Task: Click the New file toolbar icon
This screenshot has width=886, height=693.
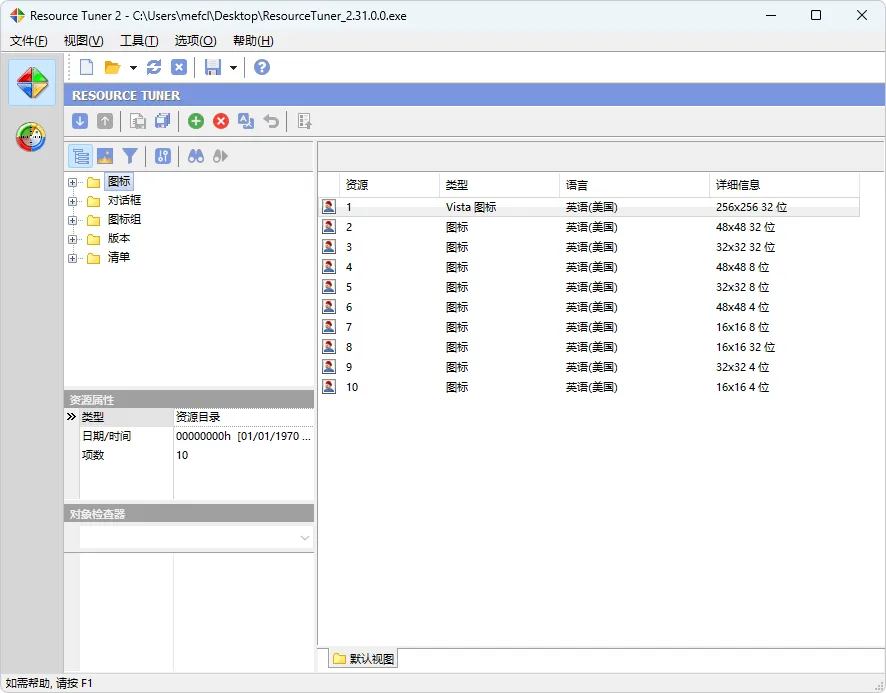Action: click(86, 67)
